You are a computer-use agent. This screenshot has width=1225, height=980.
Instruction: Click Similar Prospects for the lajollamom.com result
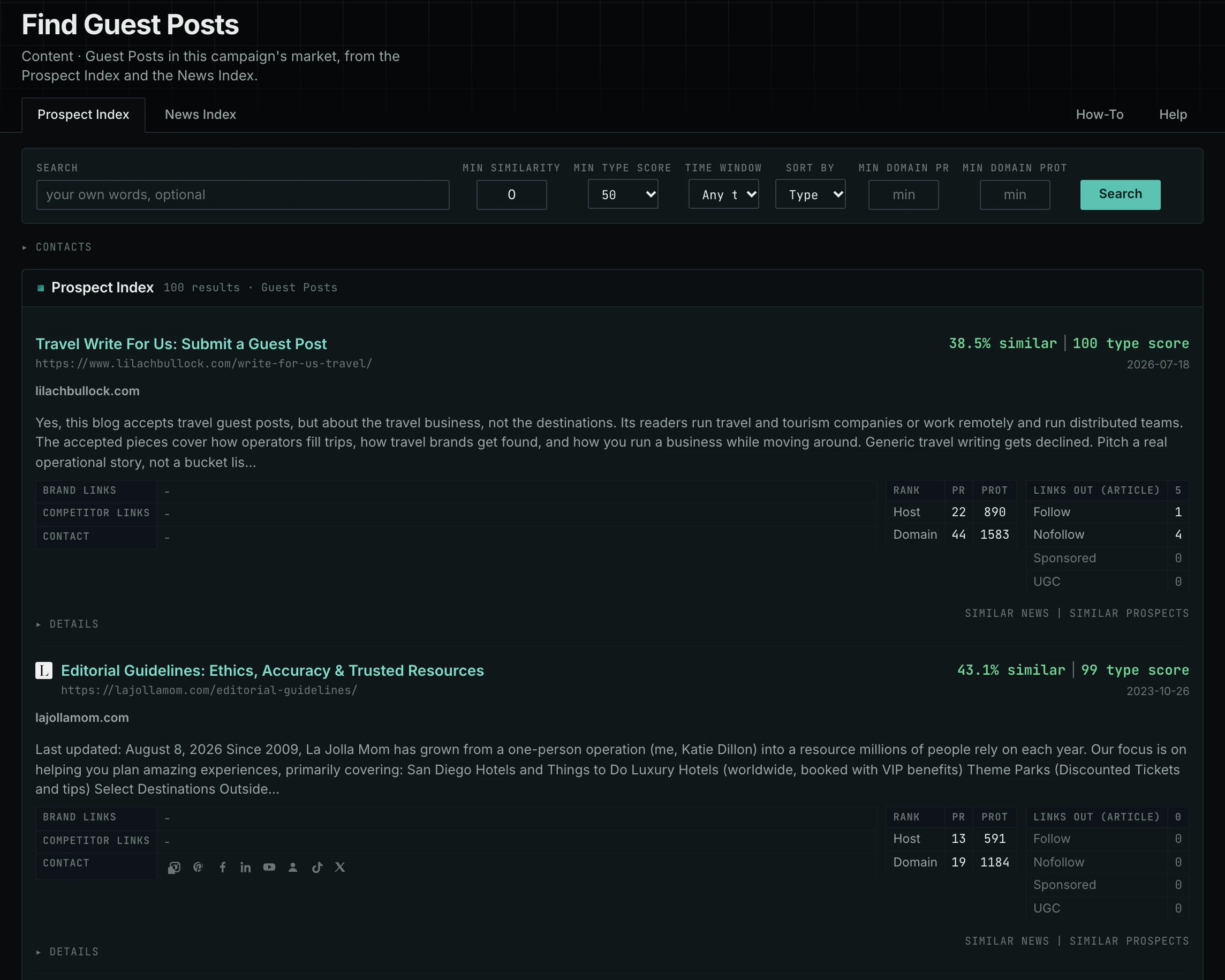click(x=1129, y=940)
